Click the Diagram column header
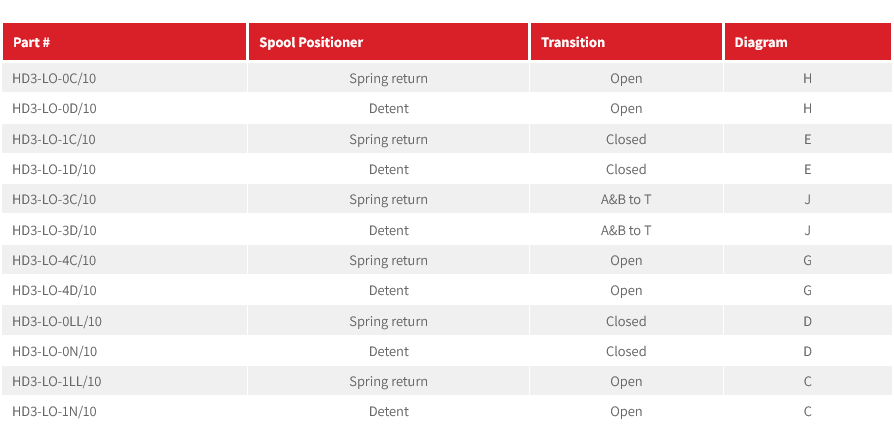The image size is (894, 437). click(761, 43)
